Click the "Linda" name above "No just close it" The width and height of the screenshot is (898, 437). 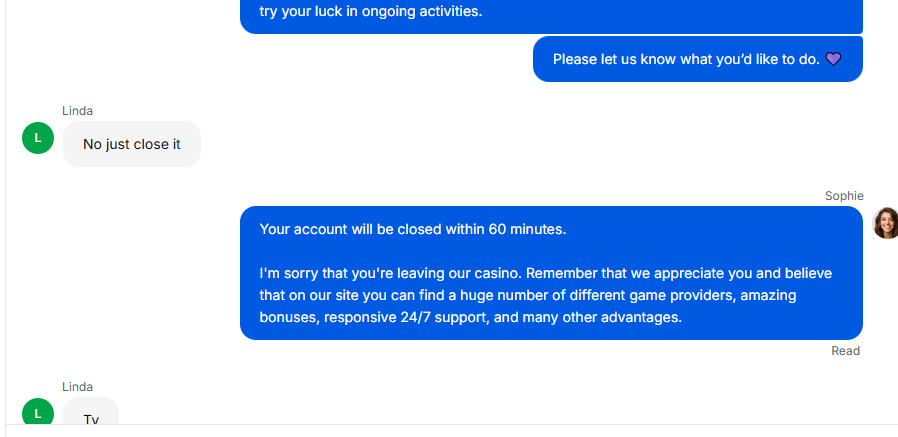[x=77, y=111]
